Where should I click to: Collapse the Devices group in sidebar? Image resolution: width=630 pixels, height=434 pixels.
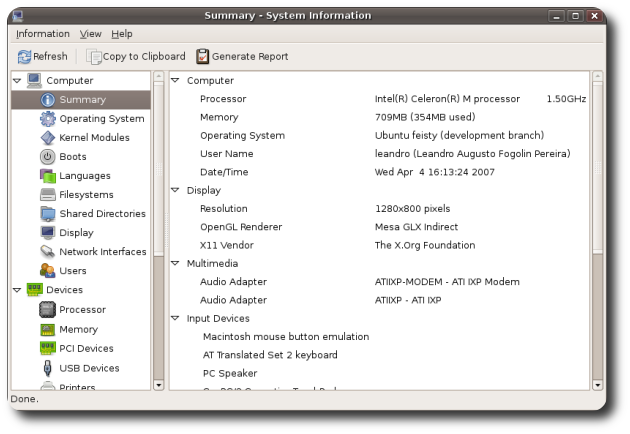[x=17, y=290]
